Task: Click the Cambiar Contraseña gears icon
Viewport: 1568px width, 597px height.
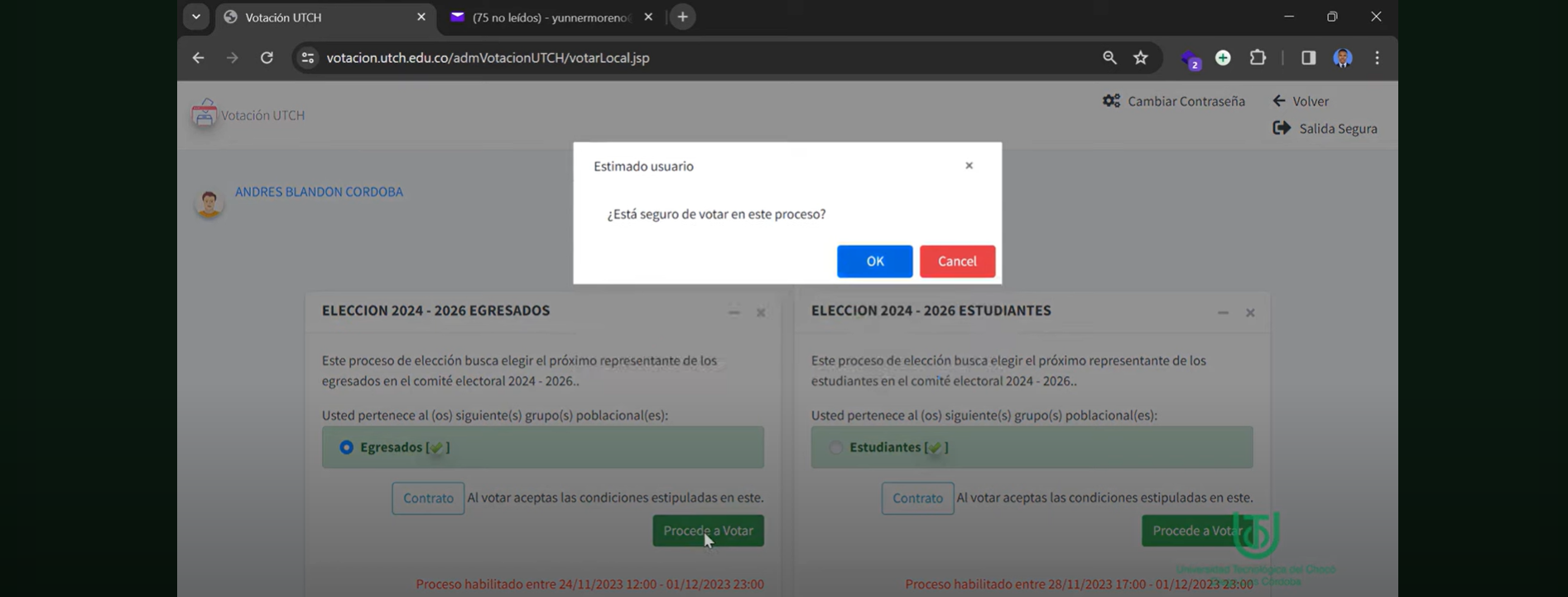Action: 1111,101
